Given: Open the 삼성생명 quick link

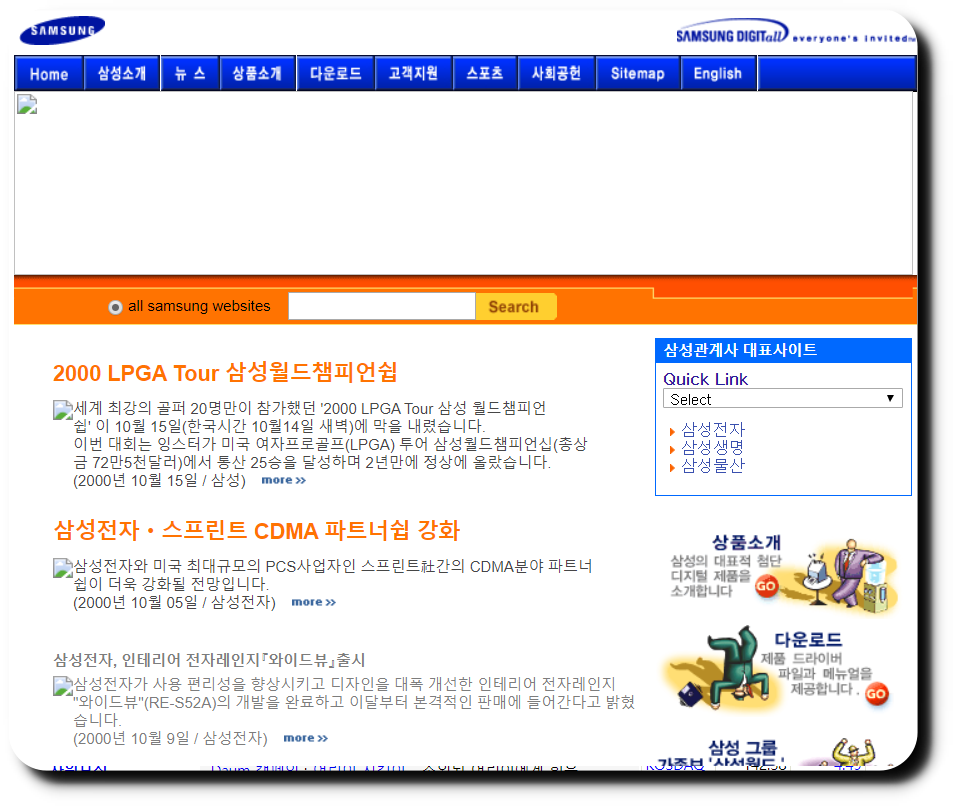Looking at the screenshot, I should point(713,448).
